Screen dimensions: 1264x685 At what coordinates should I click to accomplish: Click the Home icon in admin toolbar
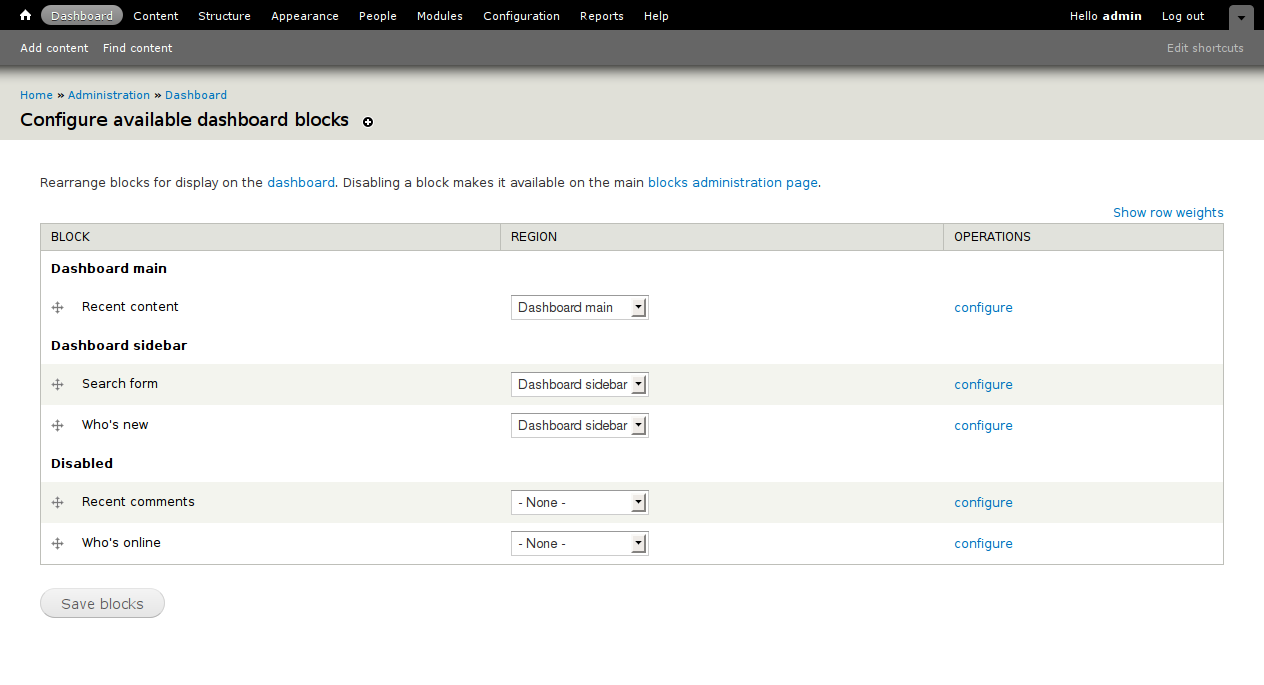[x=26, y=16]
